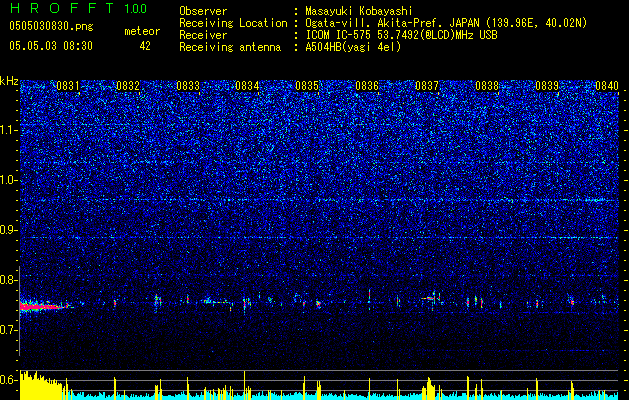Screen dimensions: 629x400
Task: Click the kHz axis unit label
Action: click(x=9, y=81)
